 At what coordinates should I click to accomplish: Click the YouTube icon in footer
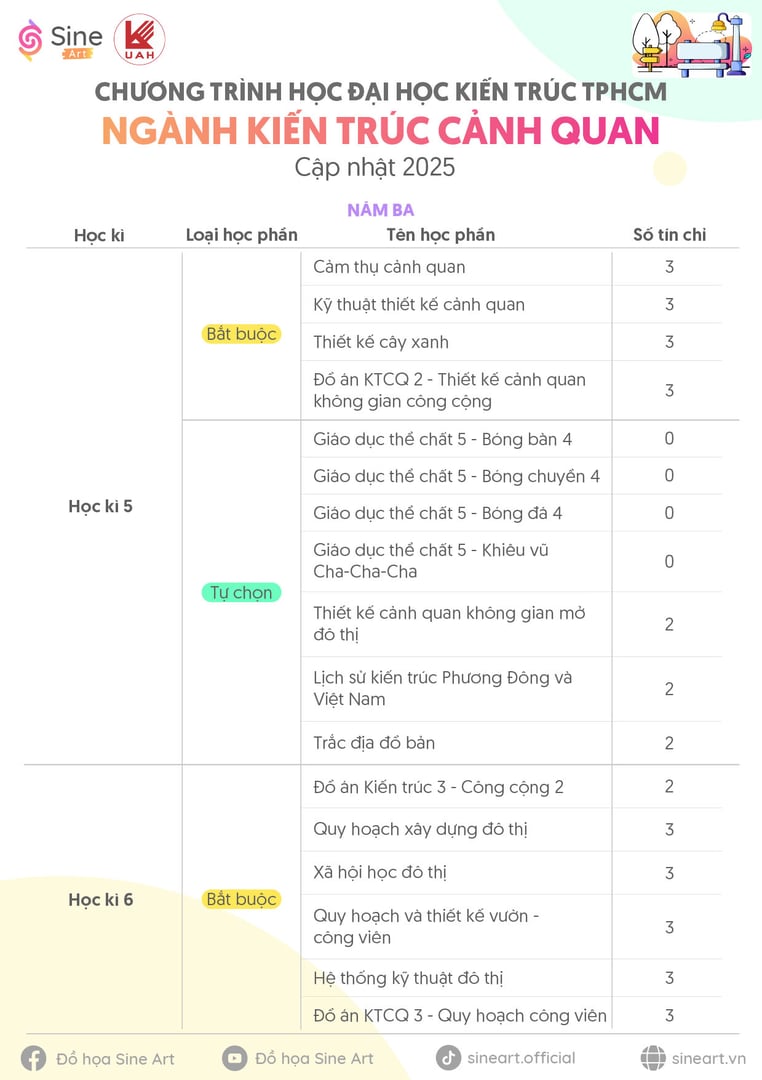point(235,1059)
